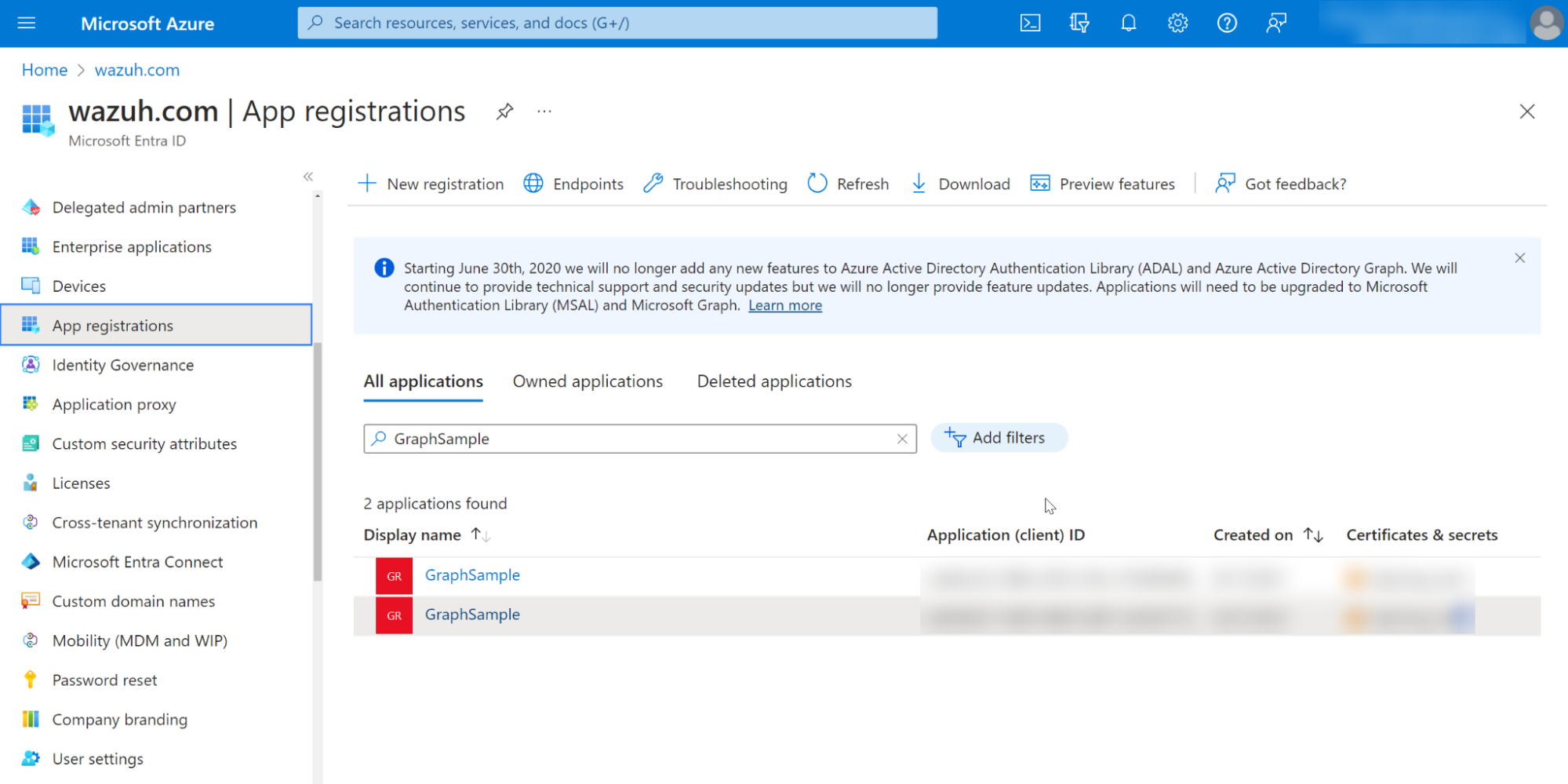This screenshot has width=1568, height=784.
Task: Click the top search resources field
Action: pyautogui.click(x=617, y=24)
